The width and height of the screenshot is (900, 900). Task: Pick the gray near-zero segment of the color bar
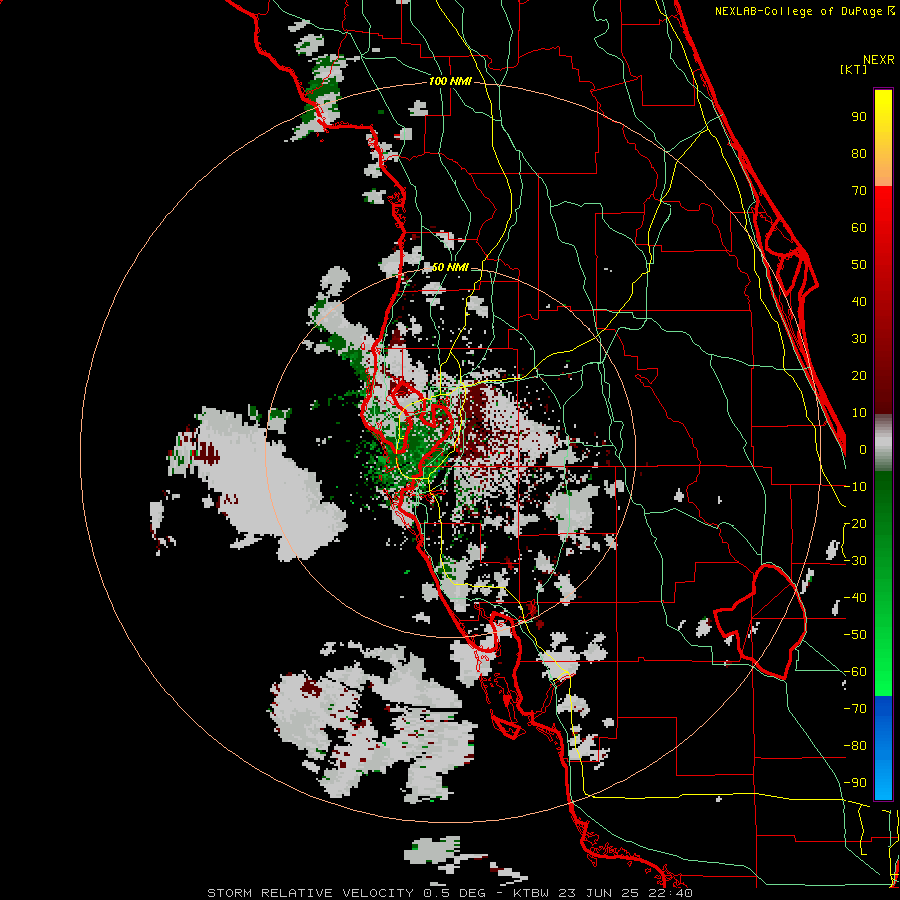pyautogui.click(x=883, y=442)
